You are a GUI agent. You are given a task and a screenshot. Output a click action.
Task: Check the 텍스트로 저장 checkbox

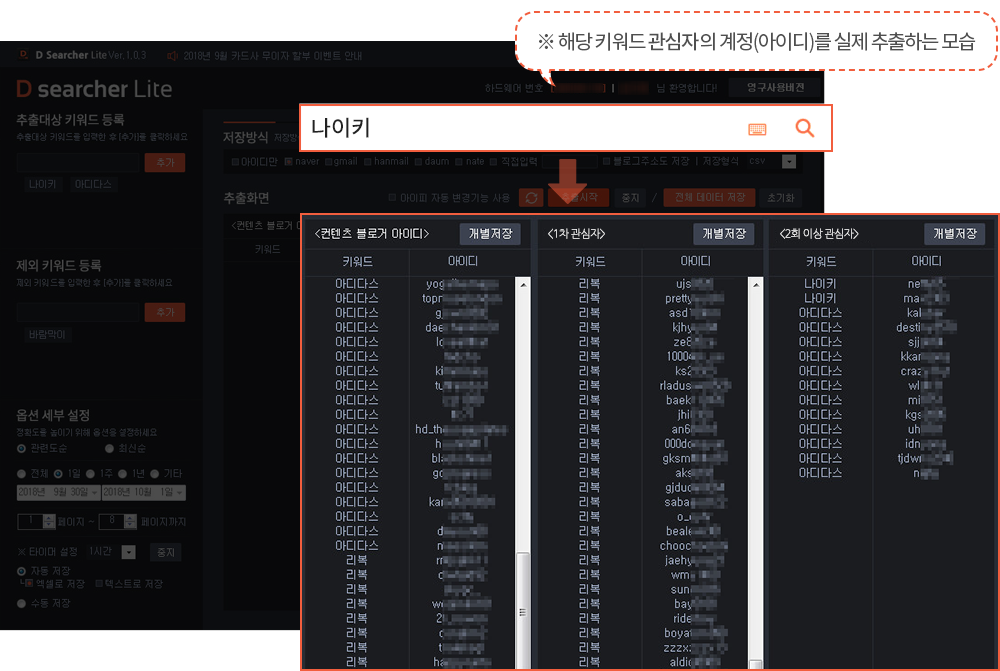pyautogui.click(x=99, y=584)
